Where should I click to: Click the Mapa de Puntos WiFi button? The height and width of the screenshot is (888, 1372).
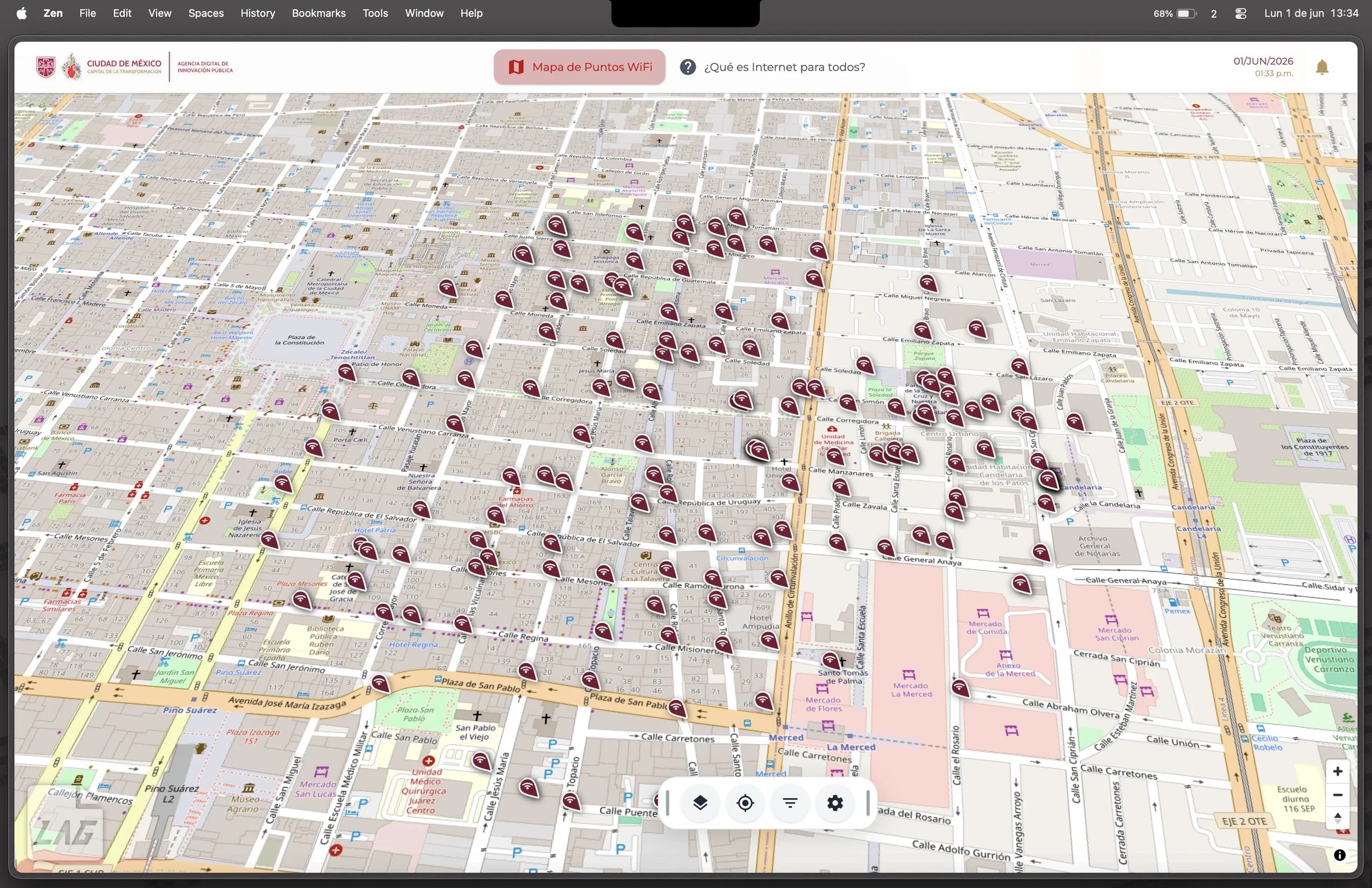coord(579,67)
